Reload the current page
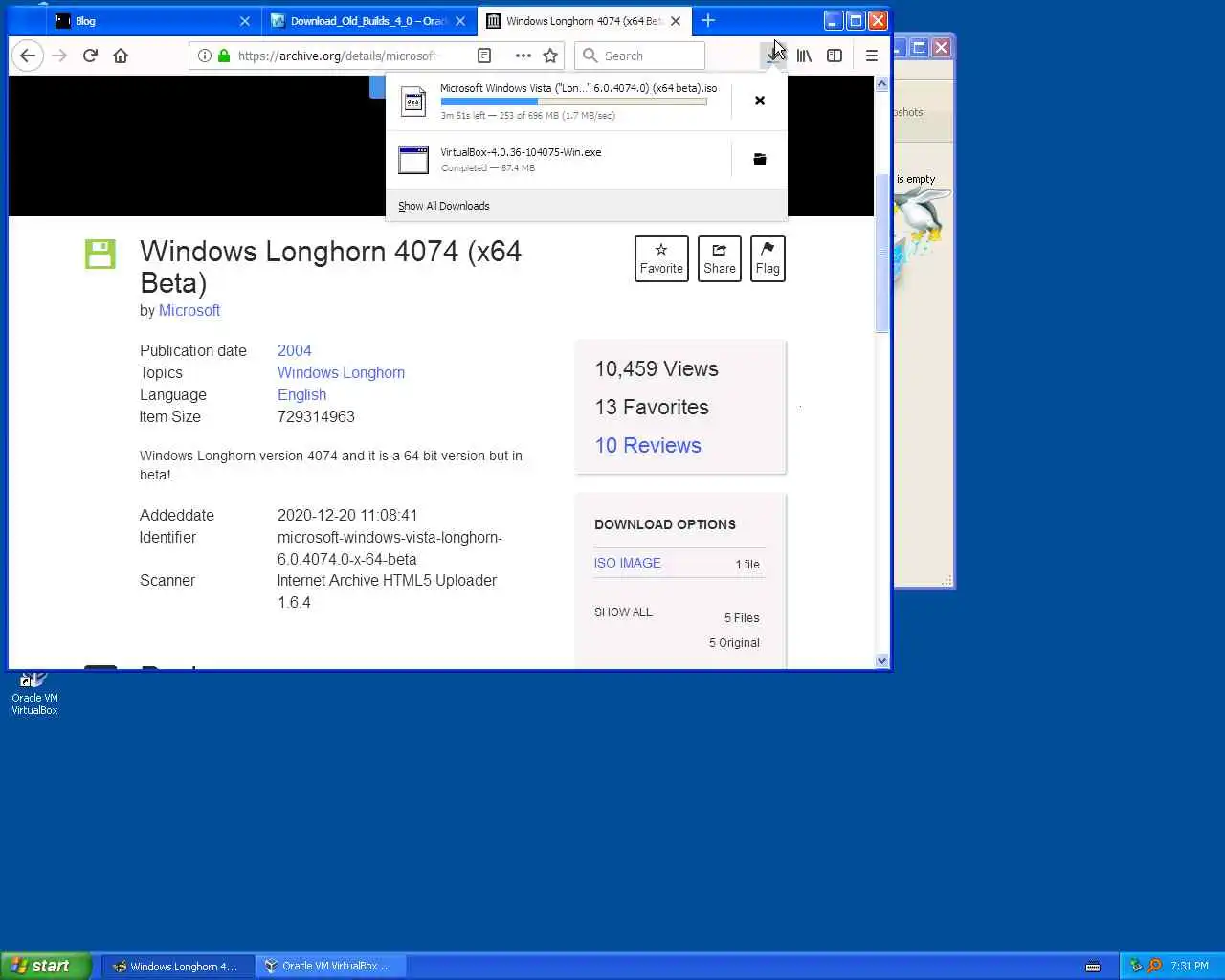 90,56
